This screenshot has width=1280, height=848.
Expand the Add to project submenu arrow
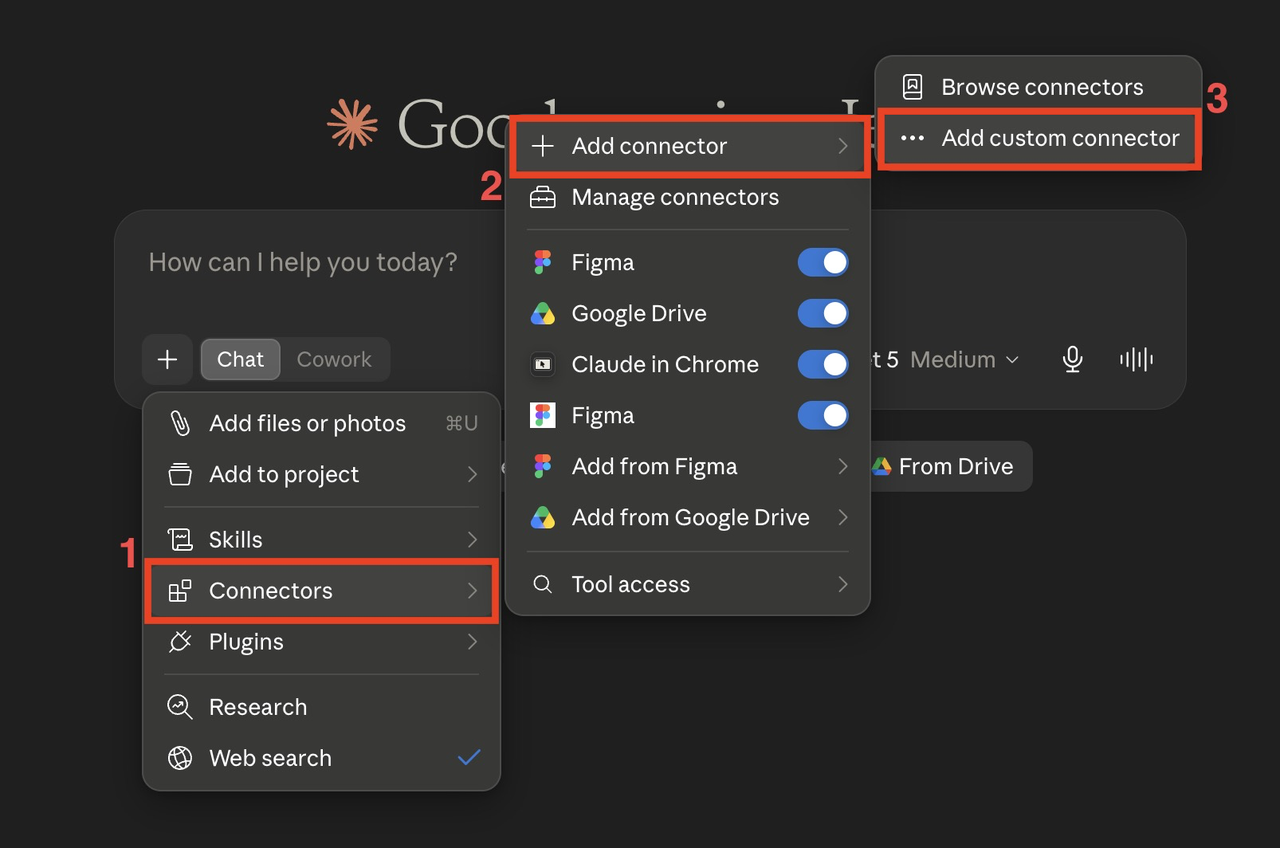pyautogui.click(x=472, y=475)
